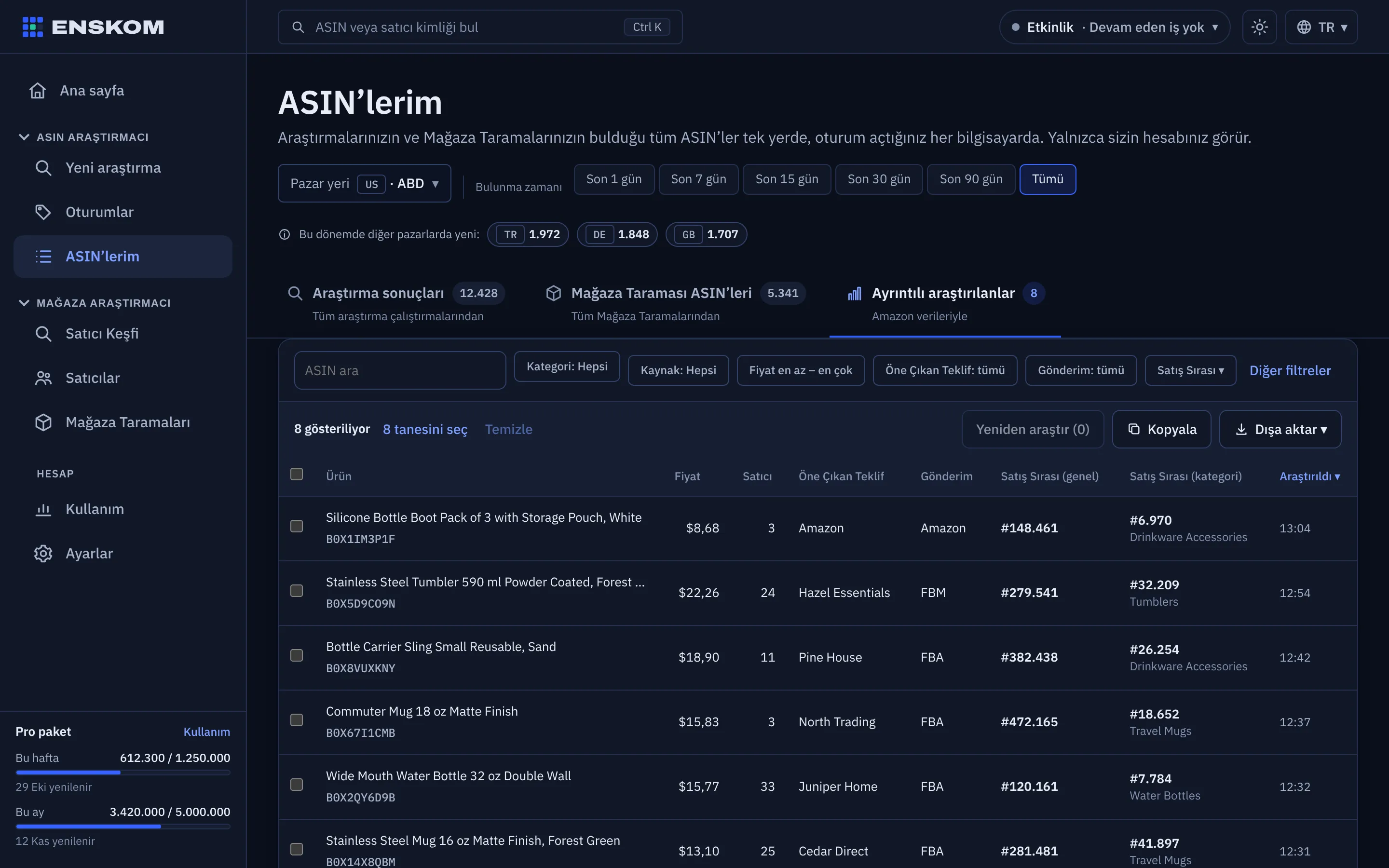Open the Kategori: Hepsi filter

point(567,366)
